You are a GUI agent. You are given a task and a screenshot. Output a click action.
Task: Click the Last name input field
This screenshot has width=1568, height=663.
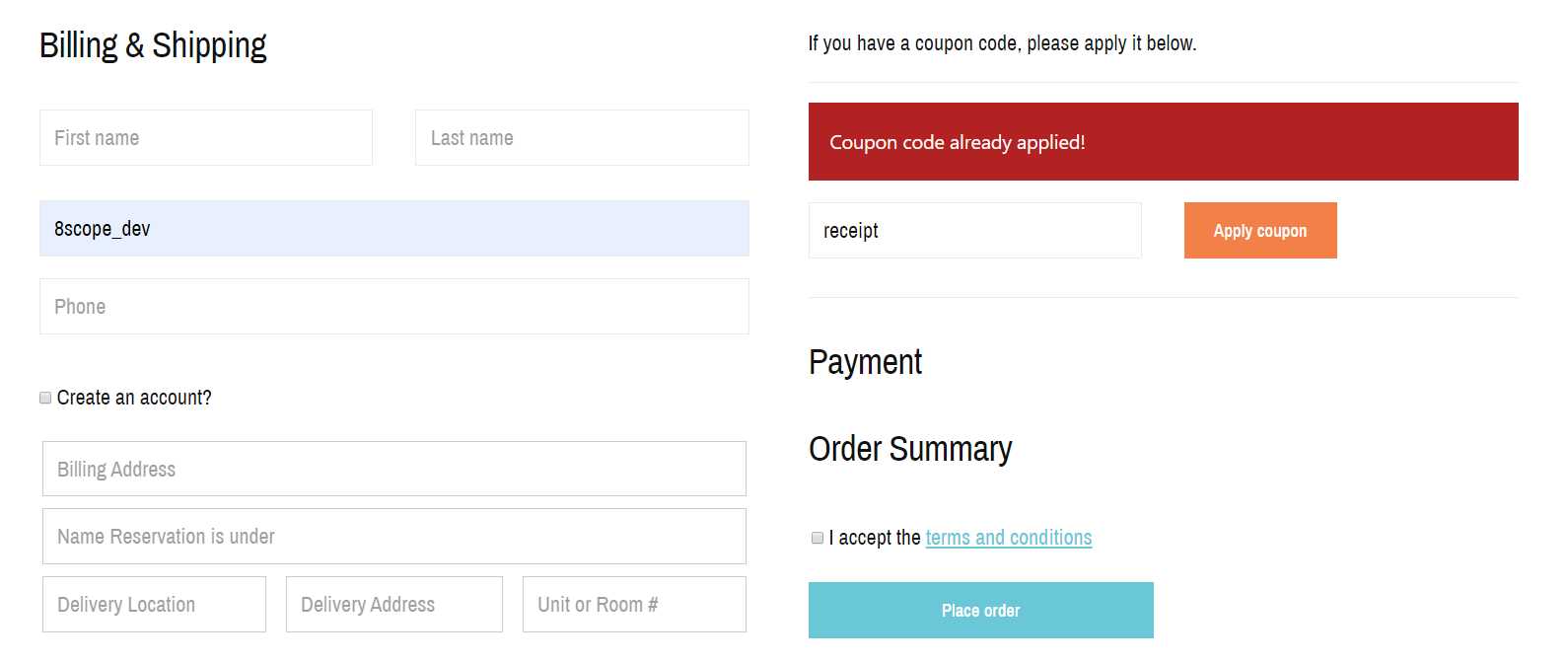(x=581, y=137)
